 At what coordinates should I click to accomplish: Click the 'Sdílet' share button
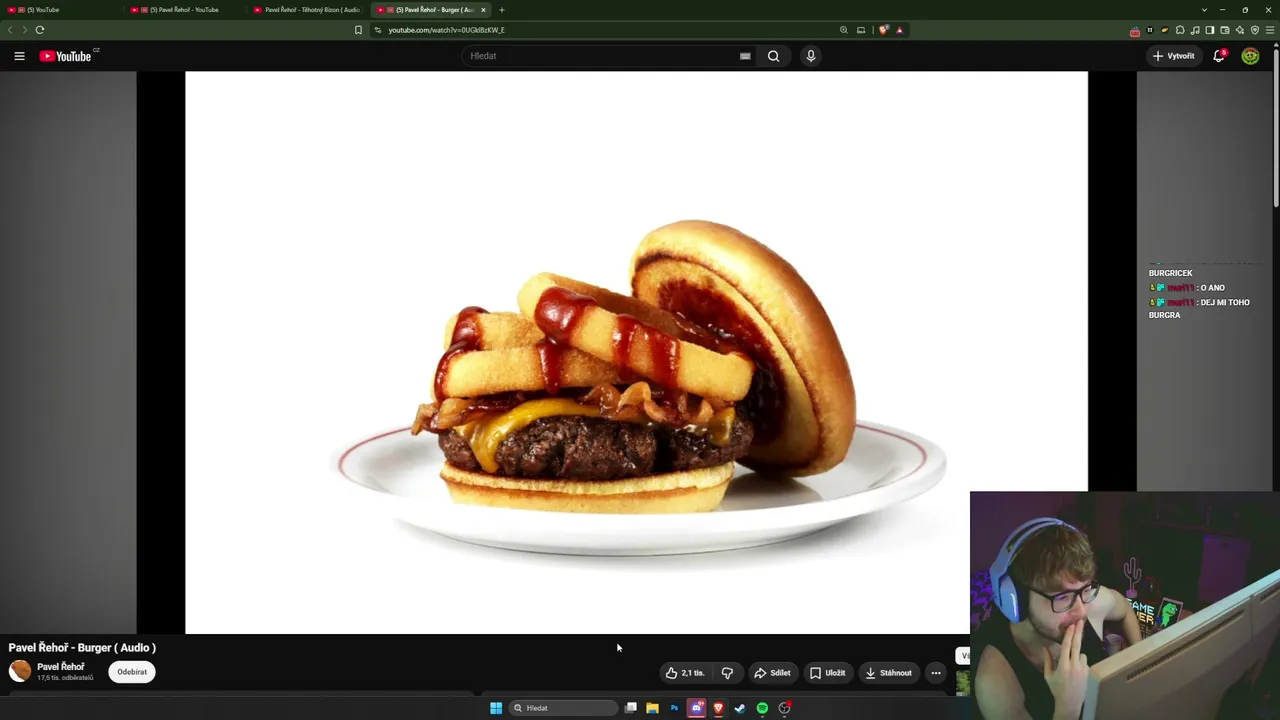(x=772, y=673)
